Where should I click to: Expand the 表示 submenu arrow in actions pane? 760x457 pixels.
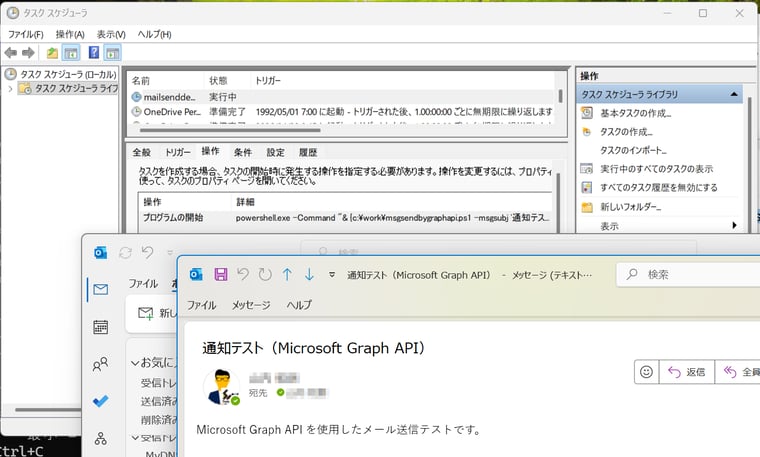click(x=734, y=225)
